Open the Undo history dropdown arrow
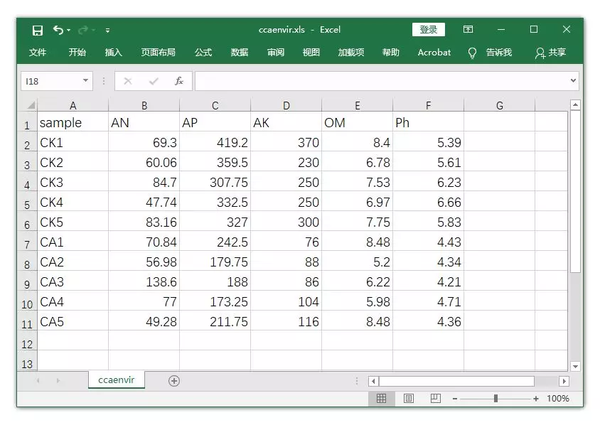Image resolution: width=600 pixels, height=425 pixels. 69,30
